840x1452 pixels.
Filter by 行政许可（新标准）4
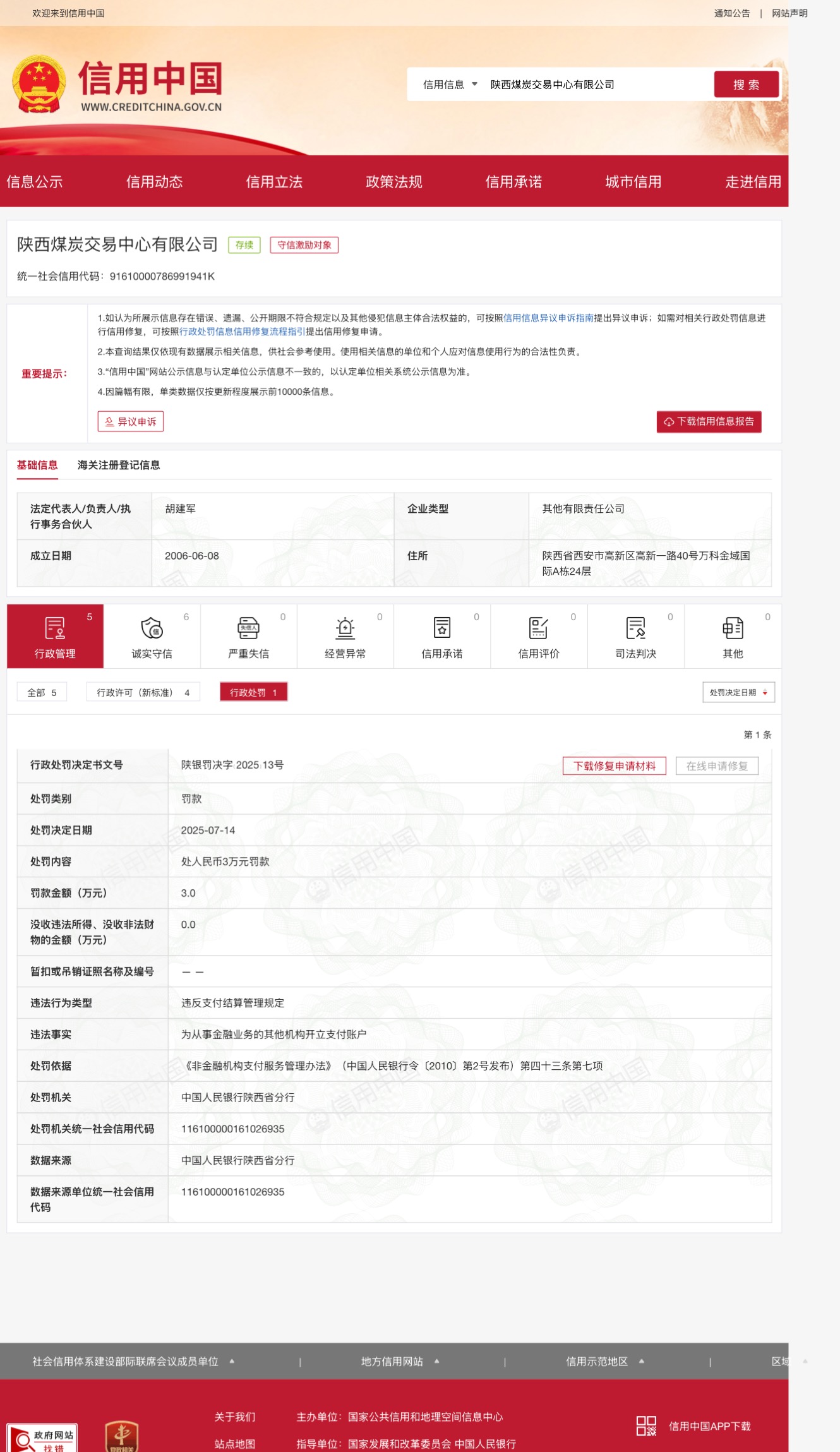pos(143,692)
